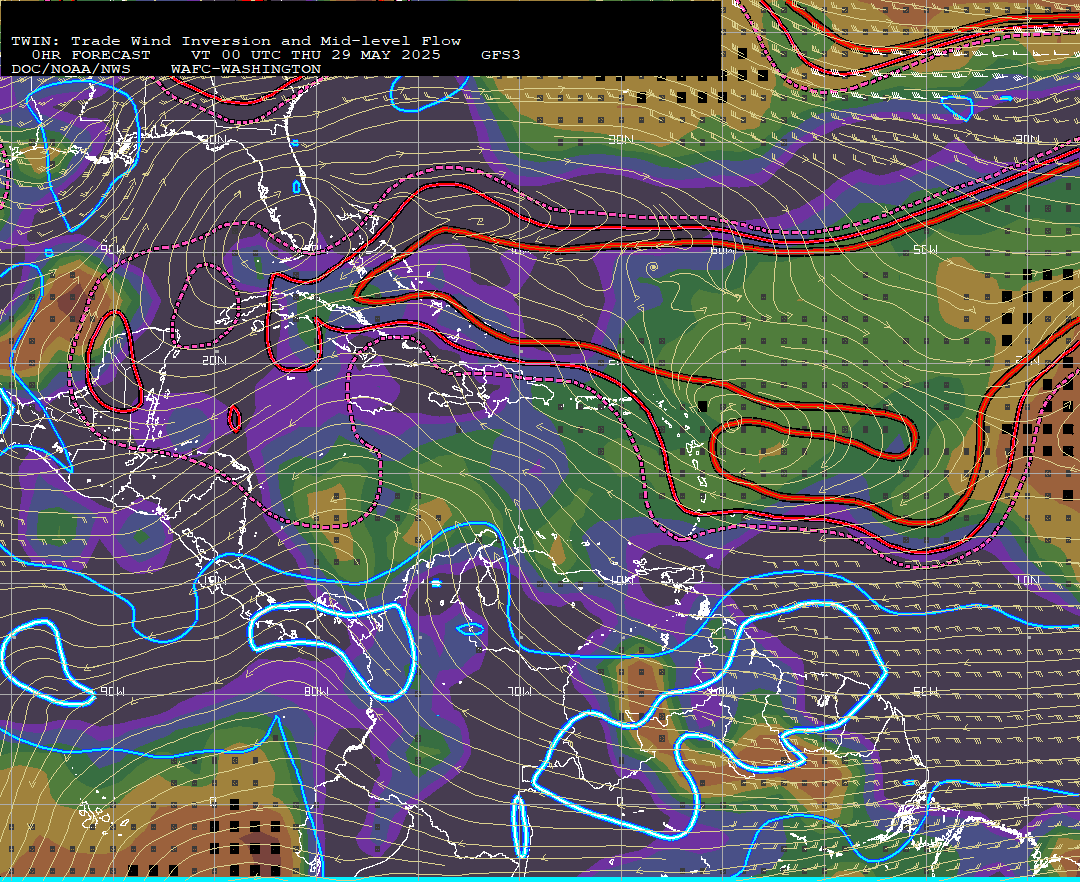Click the small red closed contour east of Belize
Viewport: 1080px width, 882px height.
(x=234, y=419)
